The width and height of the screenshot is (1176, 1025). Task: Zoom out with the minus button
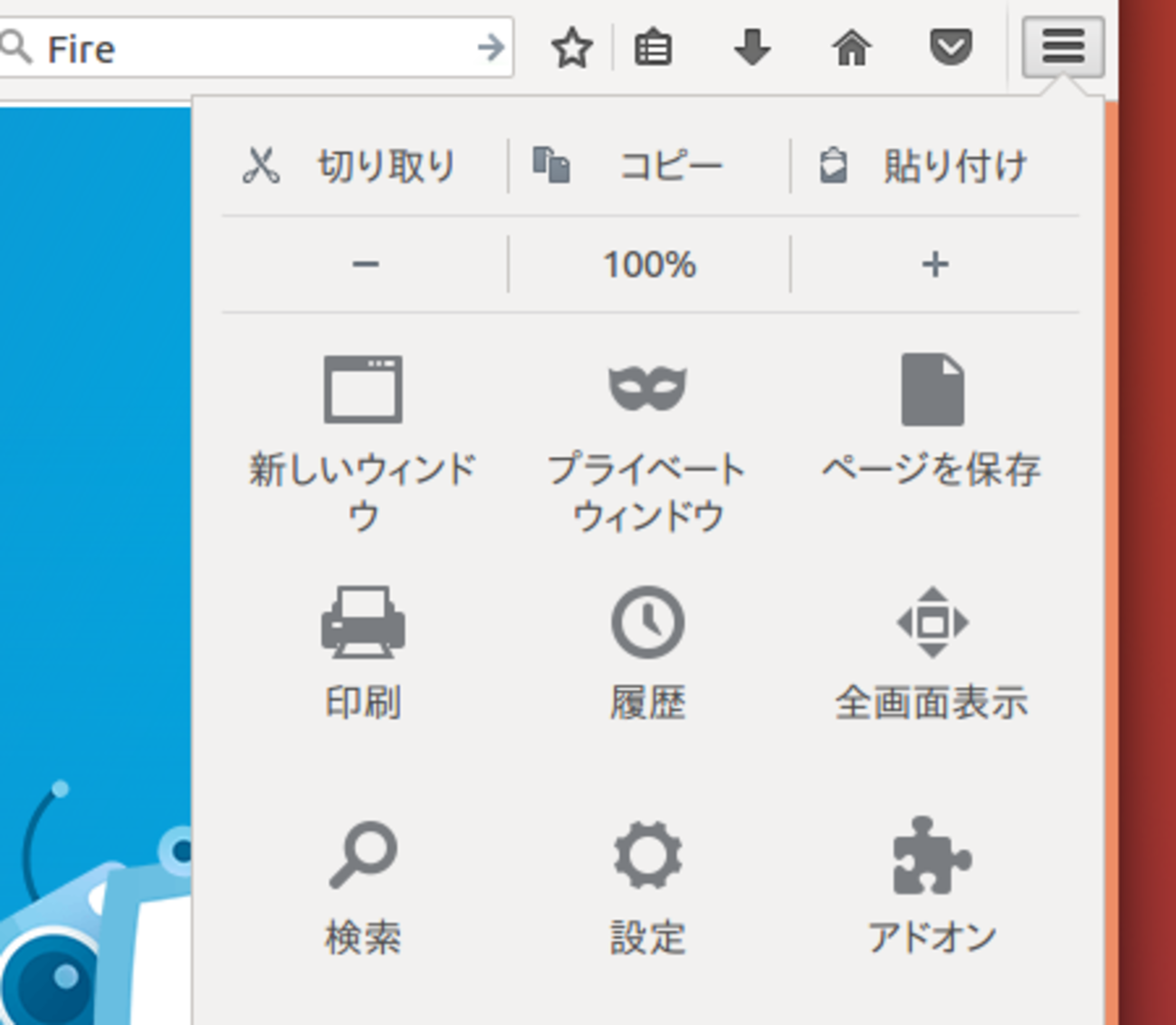(365, 264)
